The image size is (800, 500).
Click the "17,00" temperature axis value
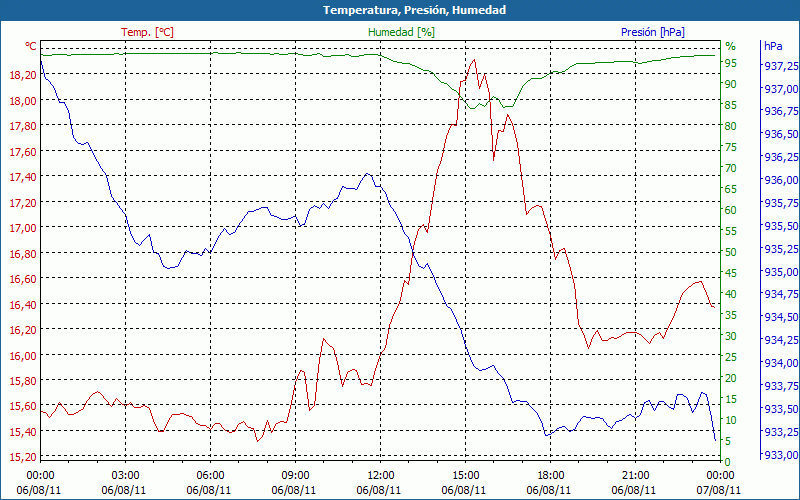coord(23,228)
